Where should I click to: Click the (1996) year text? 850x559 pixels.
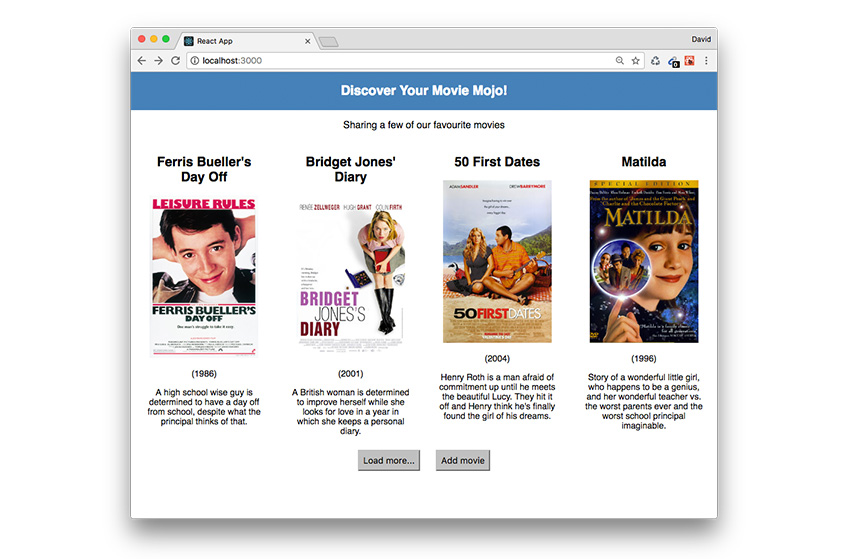pos(644,358)
